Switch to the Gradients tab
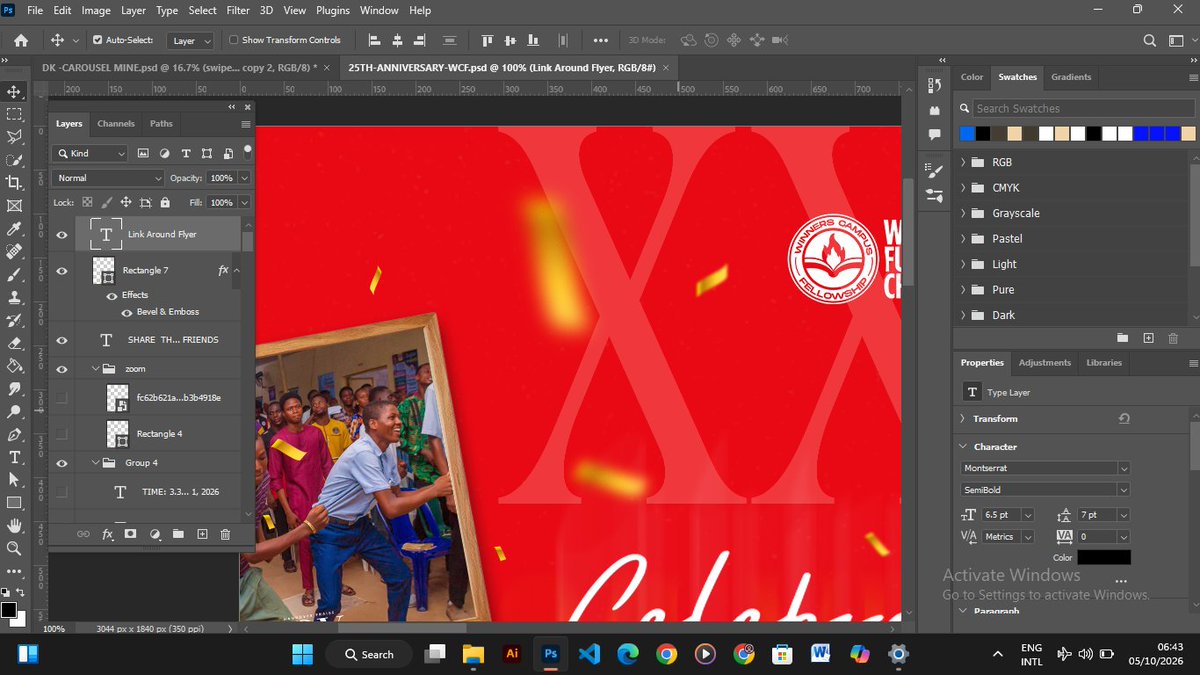 1071,77
